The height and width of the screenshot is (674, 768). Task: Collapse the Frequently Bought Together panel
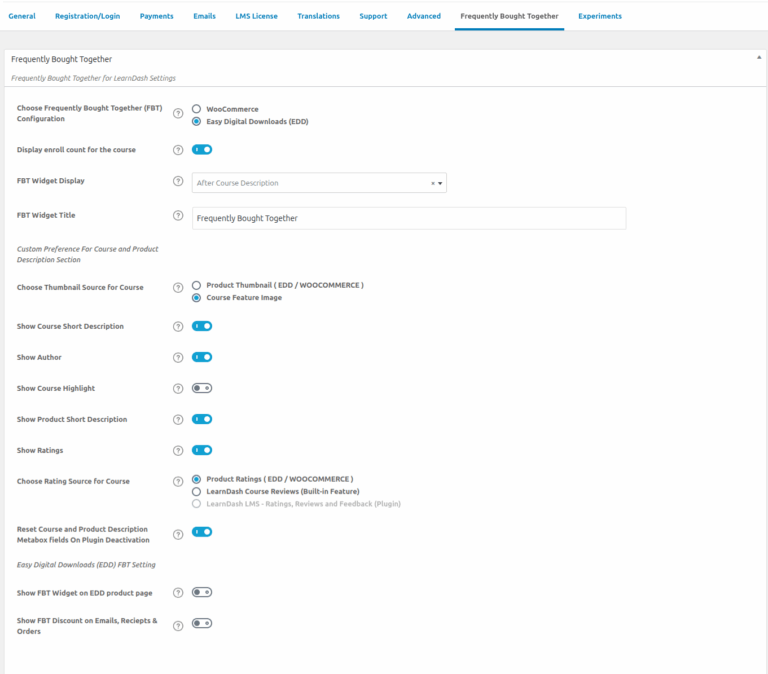click(759, 58)
